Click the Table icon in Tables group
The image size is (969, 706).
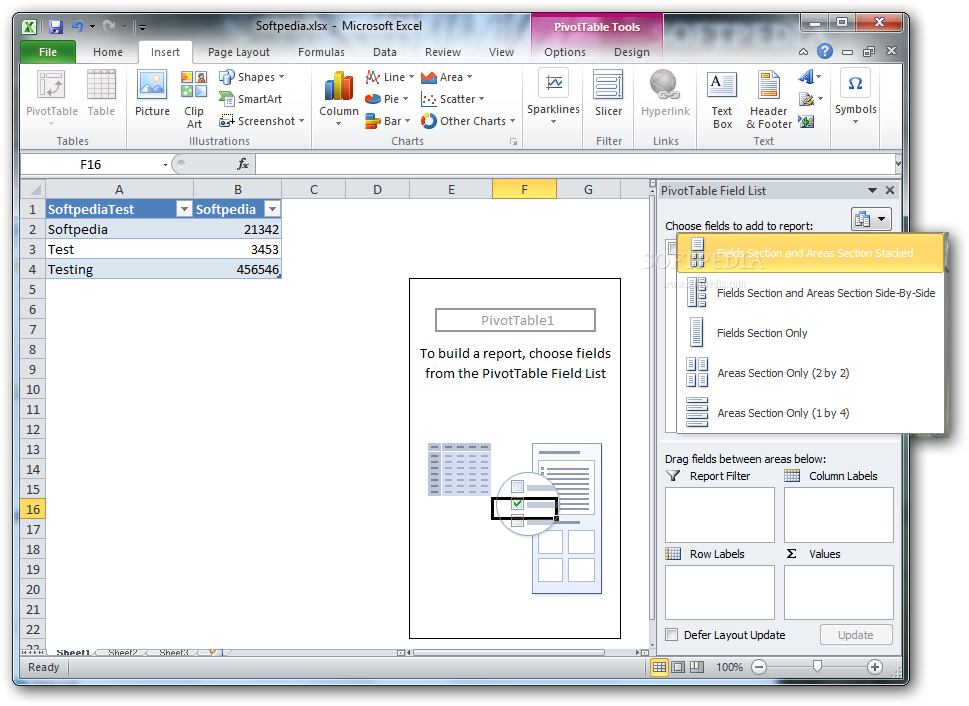pyautogui.click(x=101, y=93)
